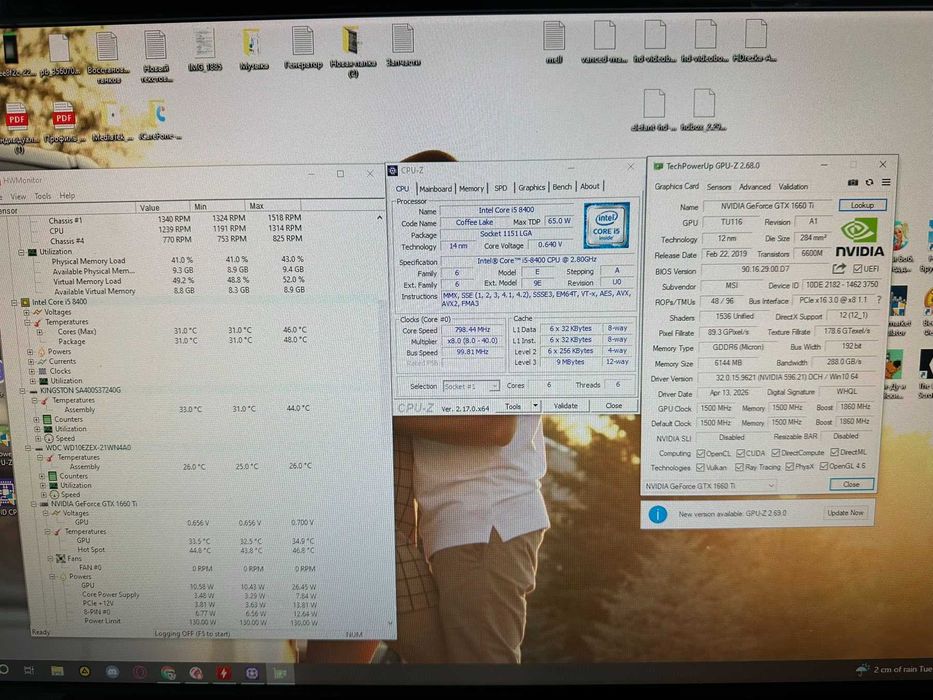The image size is (933, 700).
Task: Switch to the Advanced tab in GPU-Z
Action: click(754, 187)
